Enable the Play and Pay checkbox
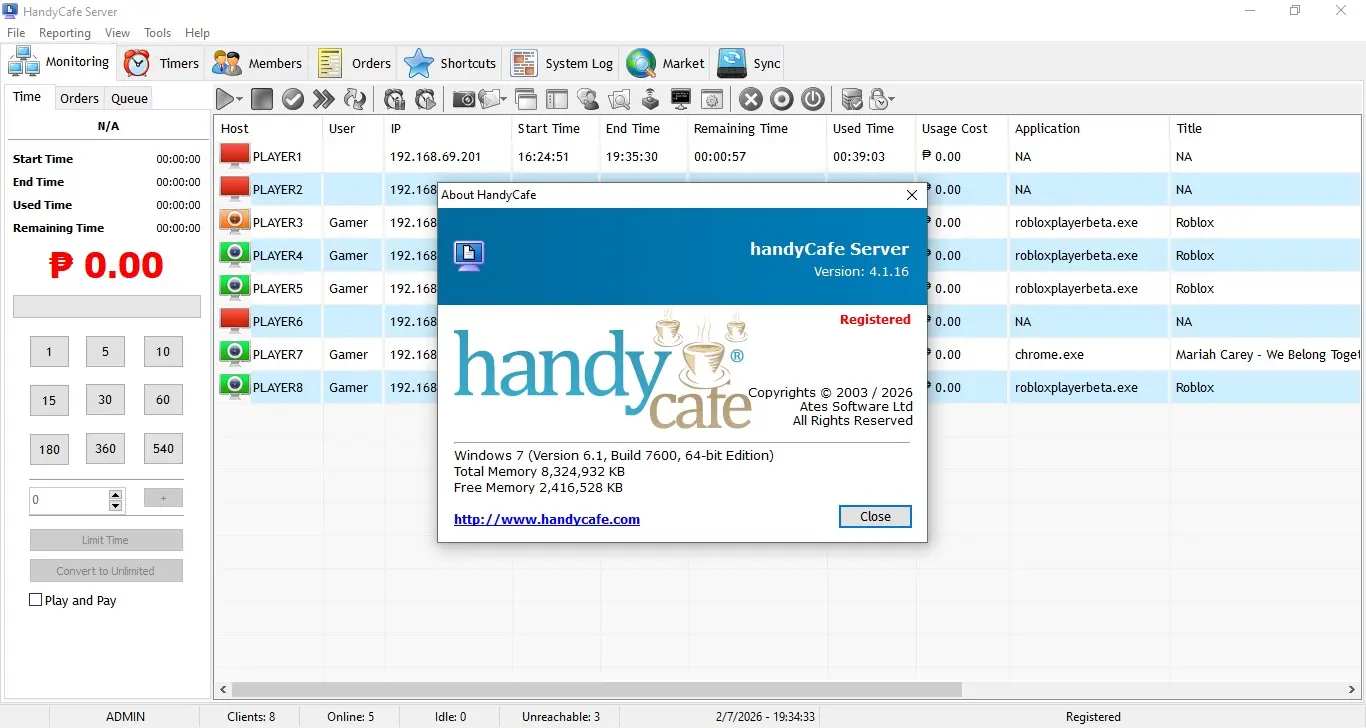 [x=36, y=600]
